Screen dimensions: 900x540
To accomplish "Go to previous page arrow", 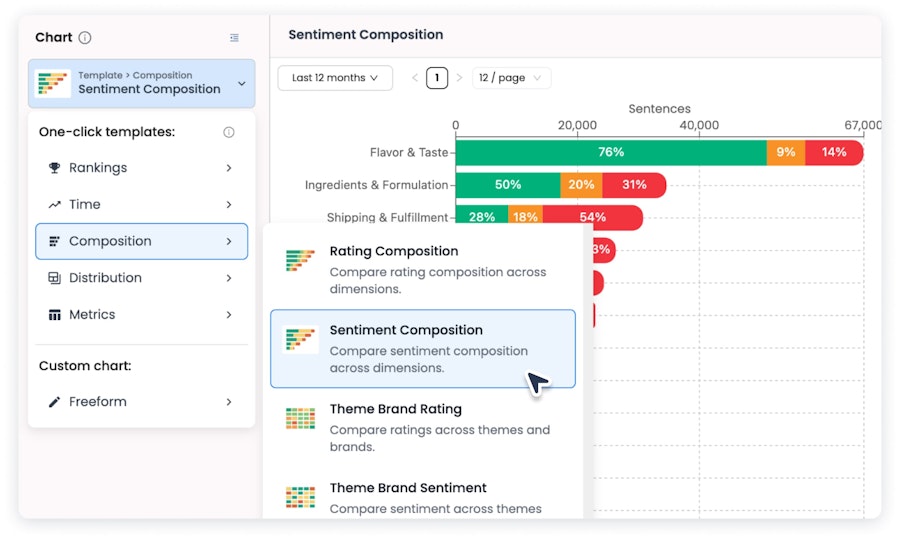I will (414, 78).
